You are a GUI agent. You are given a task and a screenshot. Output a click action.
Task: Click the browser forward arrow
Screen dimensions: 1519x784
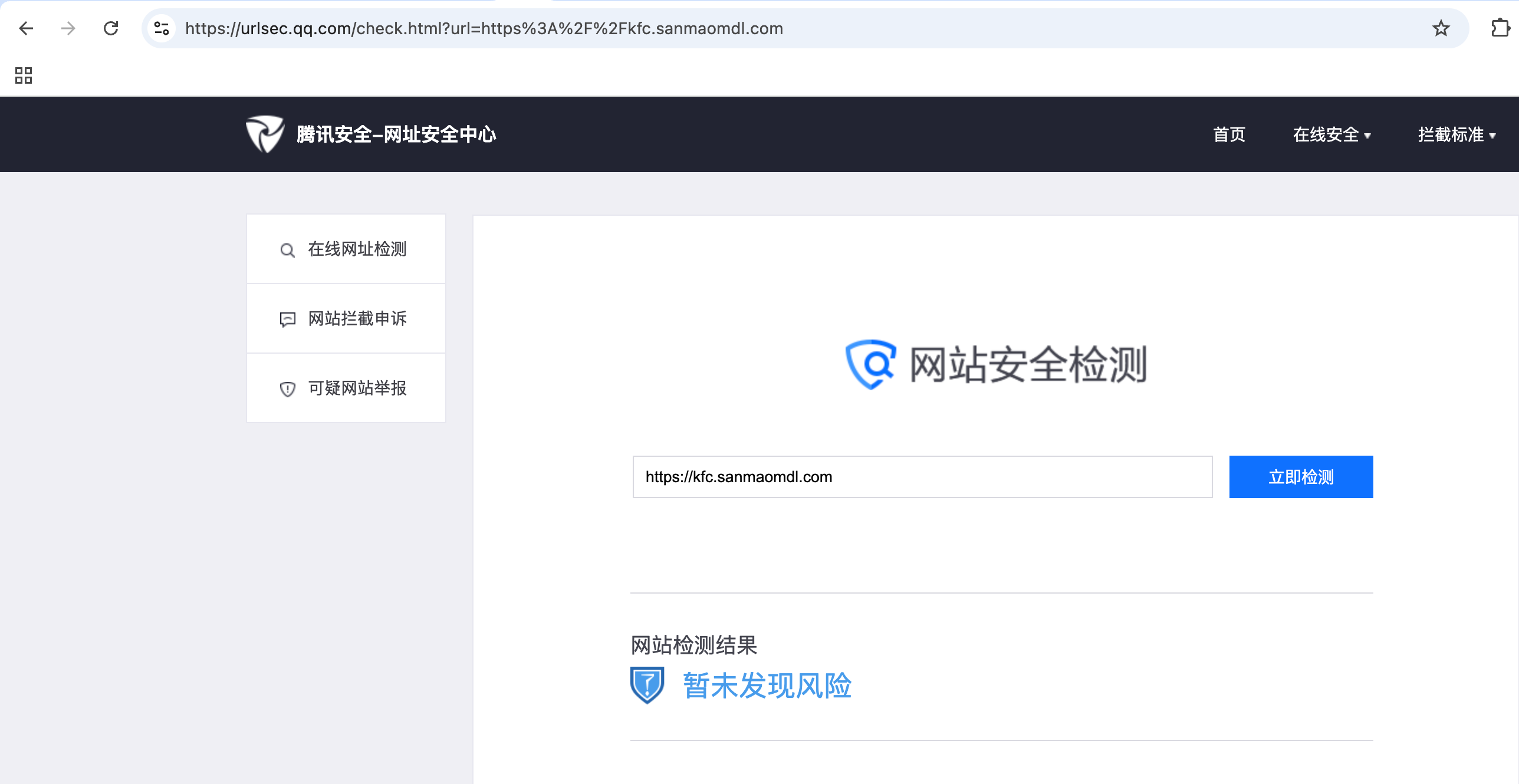(x=68, y=28)
